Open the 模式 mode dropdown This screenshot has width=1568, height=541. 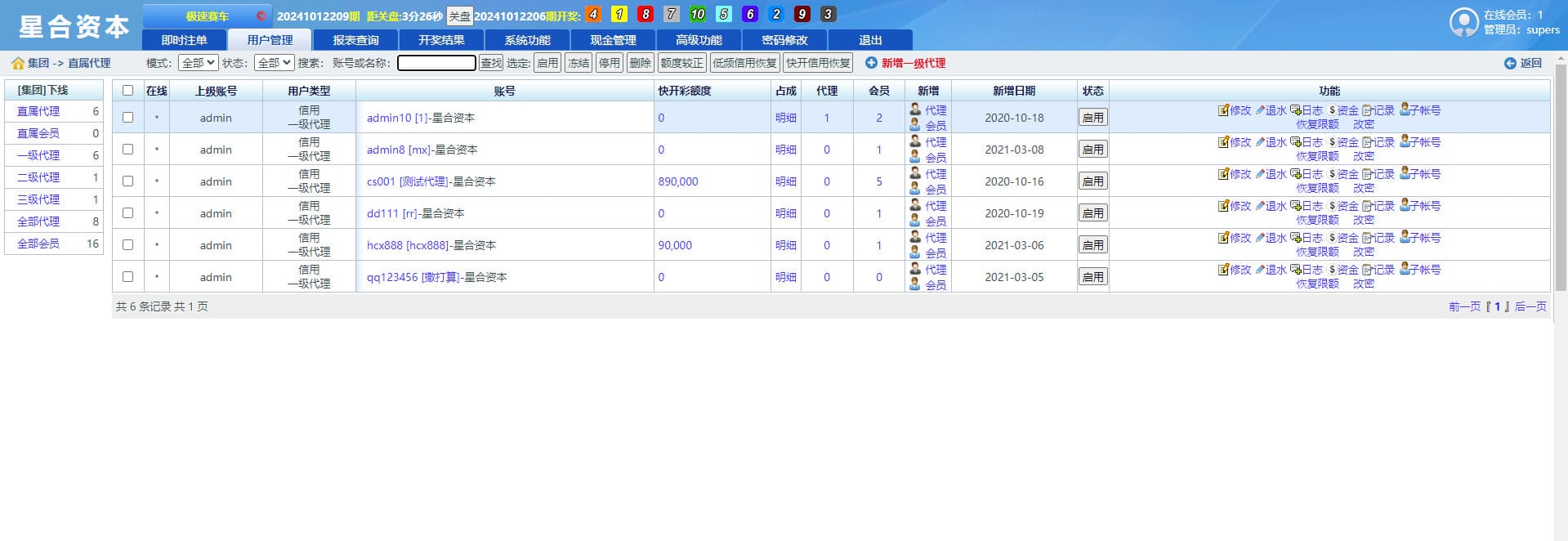point(198,63)
